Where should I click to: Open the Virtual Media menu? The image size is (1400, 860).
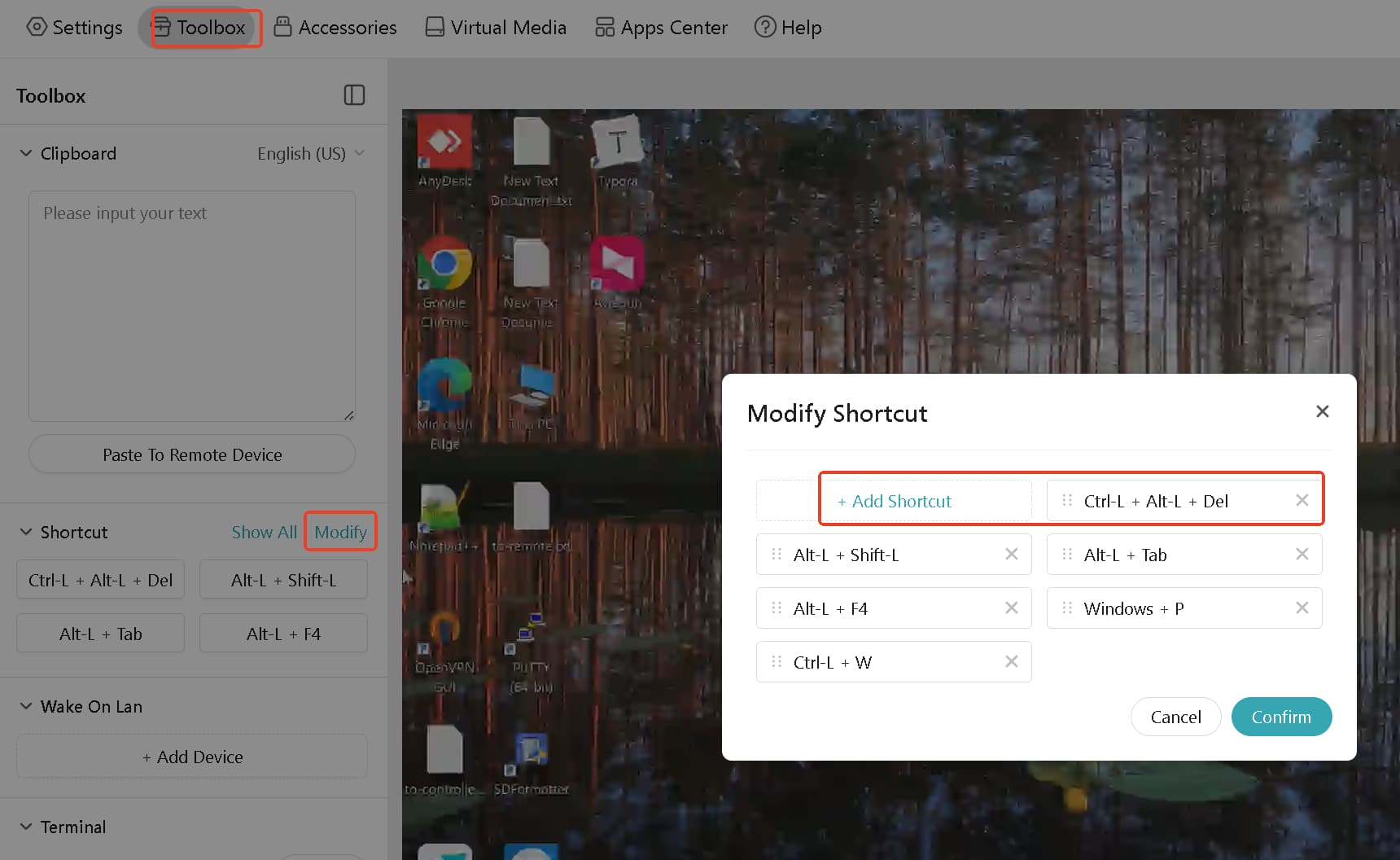click(496, 27)
